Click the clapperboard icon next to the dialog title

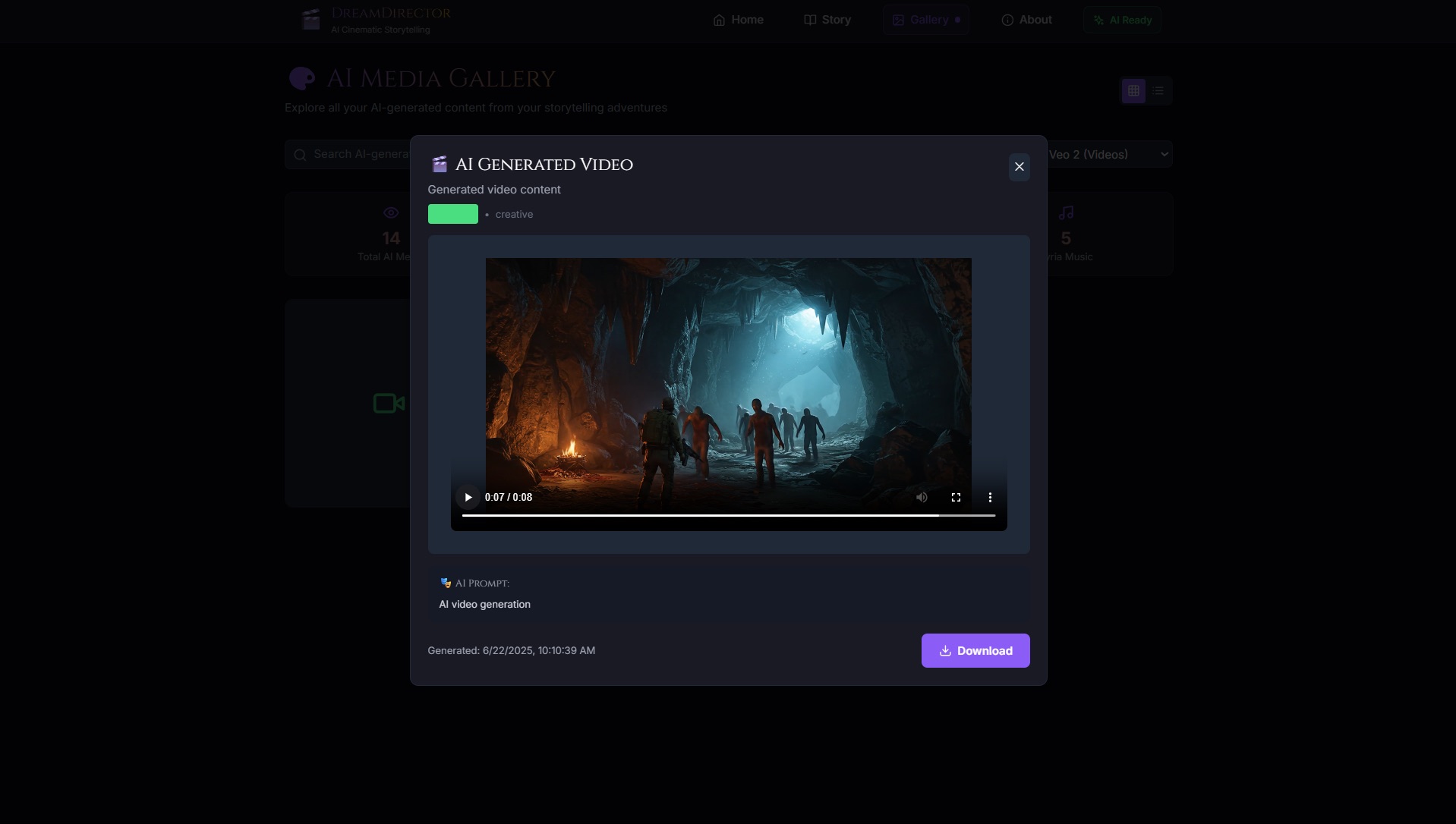[x=439, y=165]
